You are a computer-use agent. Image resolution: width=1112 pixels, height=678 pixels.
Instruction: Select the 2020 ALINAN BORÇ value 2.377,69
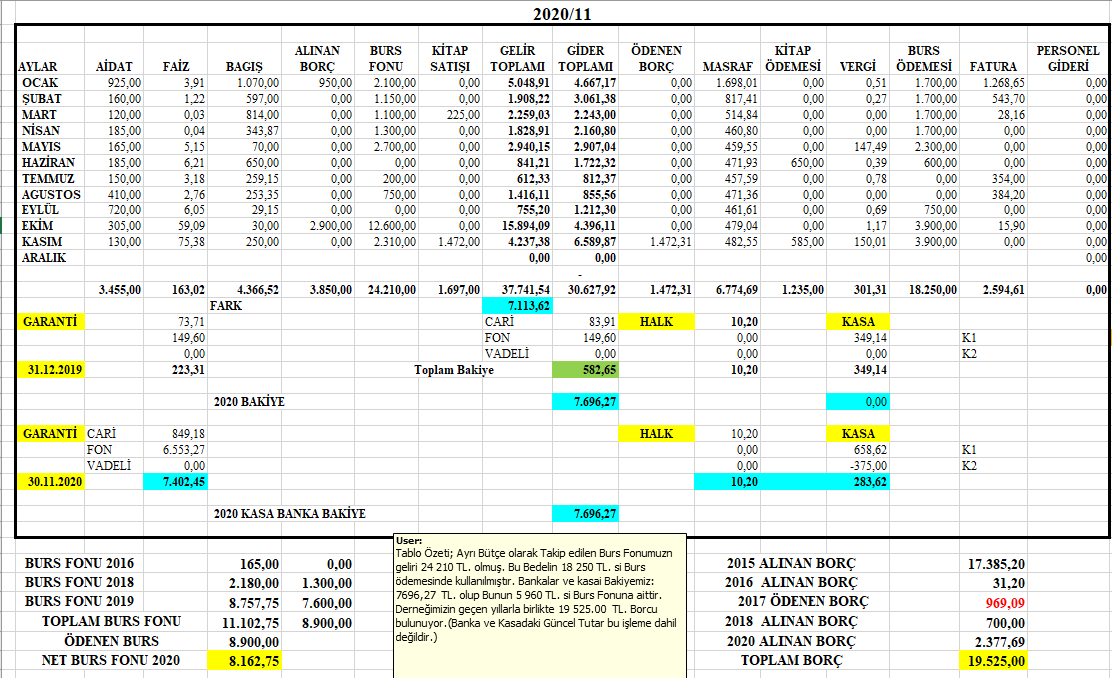click(999, 642)
